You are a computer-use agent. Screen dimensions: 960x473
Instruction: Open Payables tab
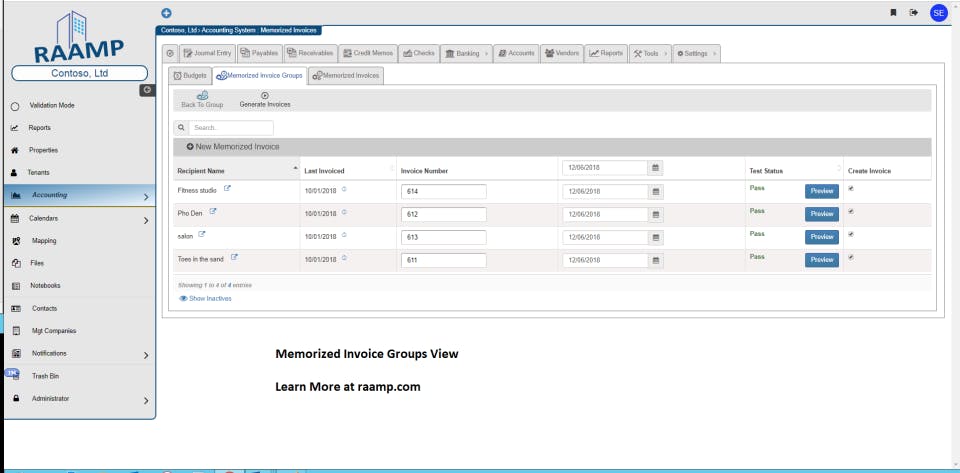coord(260,54)
